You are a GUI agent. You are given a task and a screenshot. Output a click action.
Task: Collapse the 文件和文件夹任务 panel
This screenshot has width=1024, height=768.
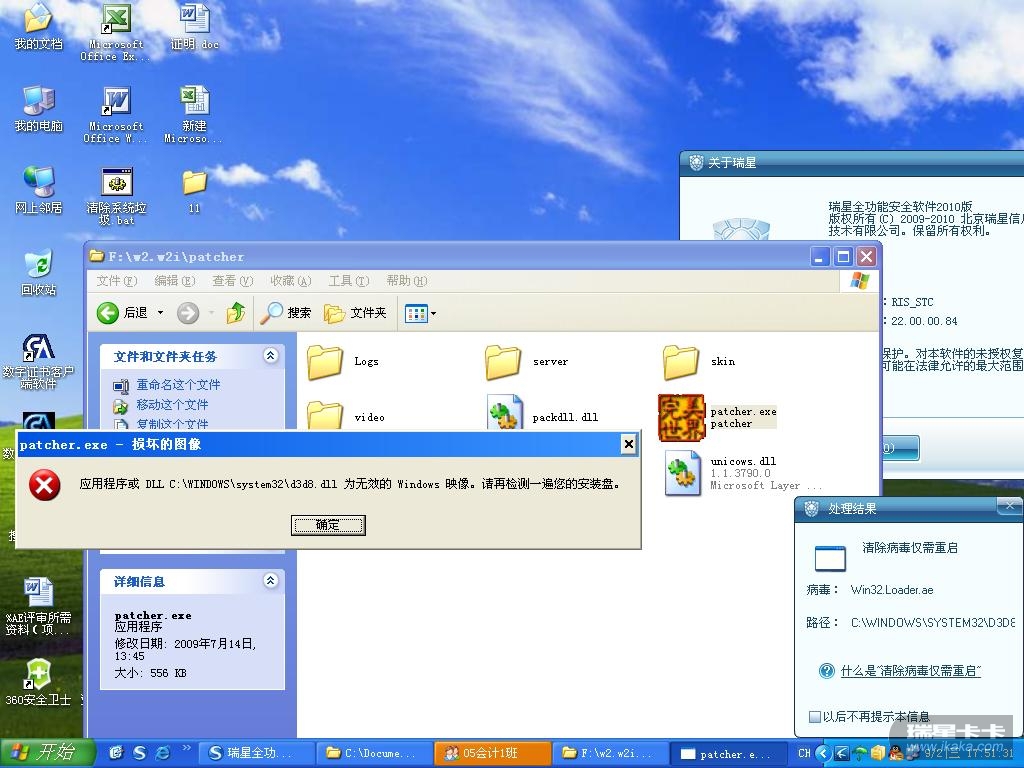(x=270, y=355)
